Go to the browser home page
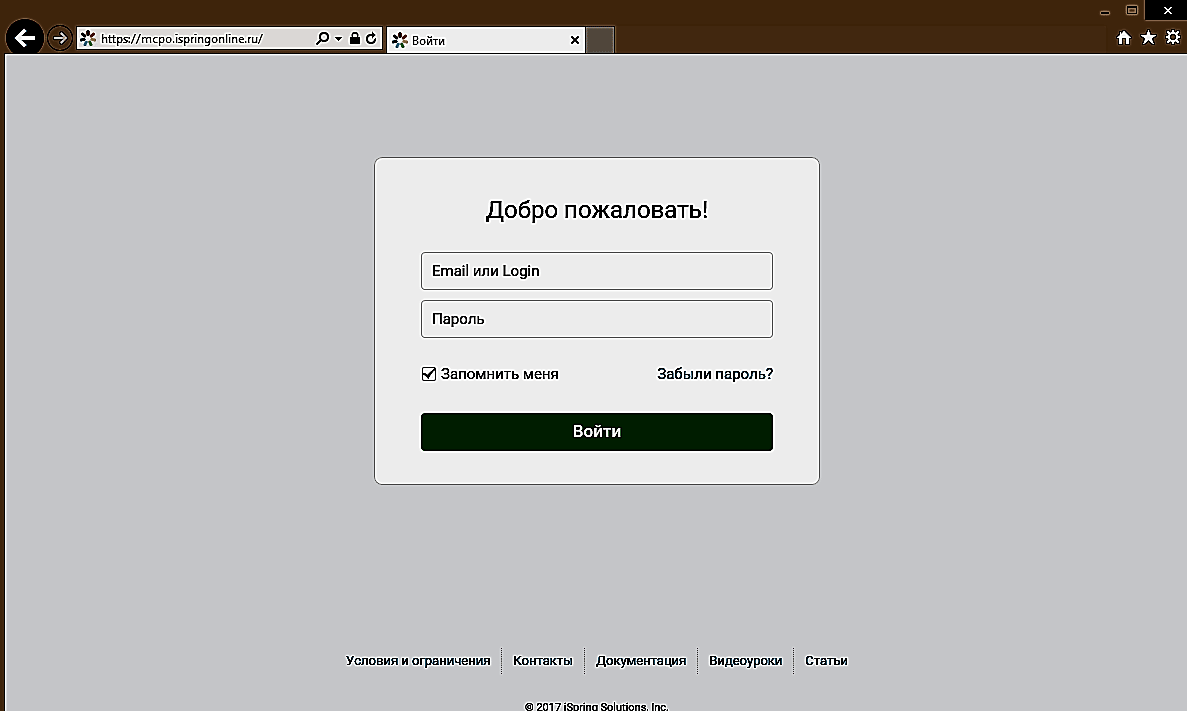The width and height of the screenshot is (1187, 711). click(x=1124, y=37)
